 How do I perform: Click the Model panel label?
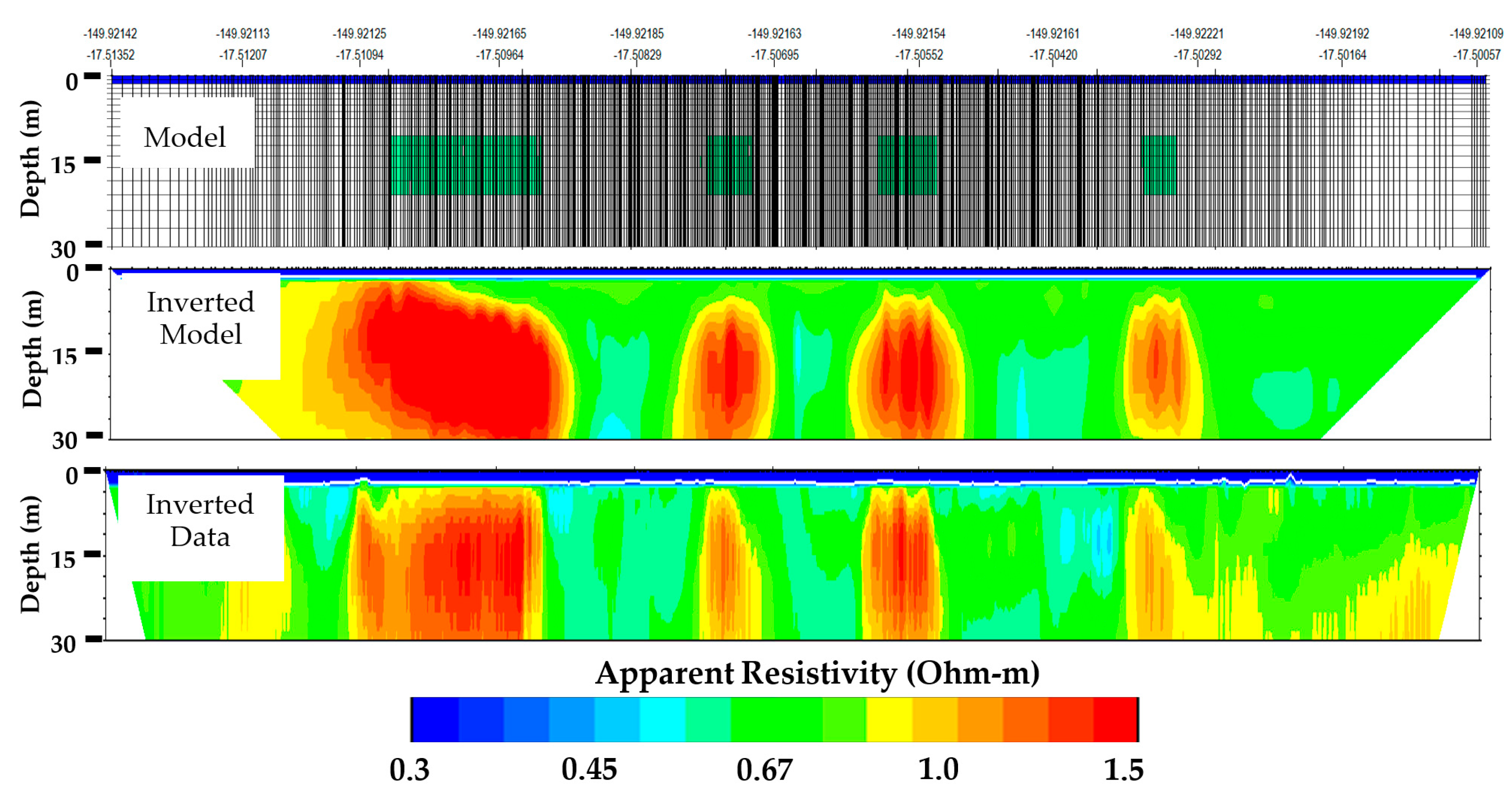185,137
